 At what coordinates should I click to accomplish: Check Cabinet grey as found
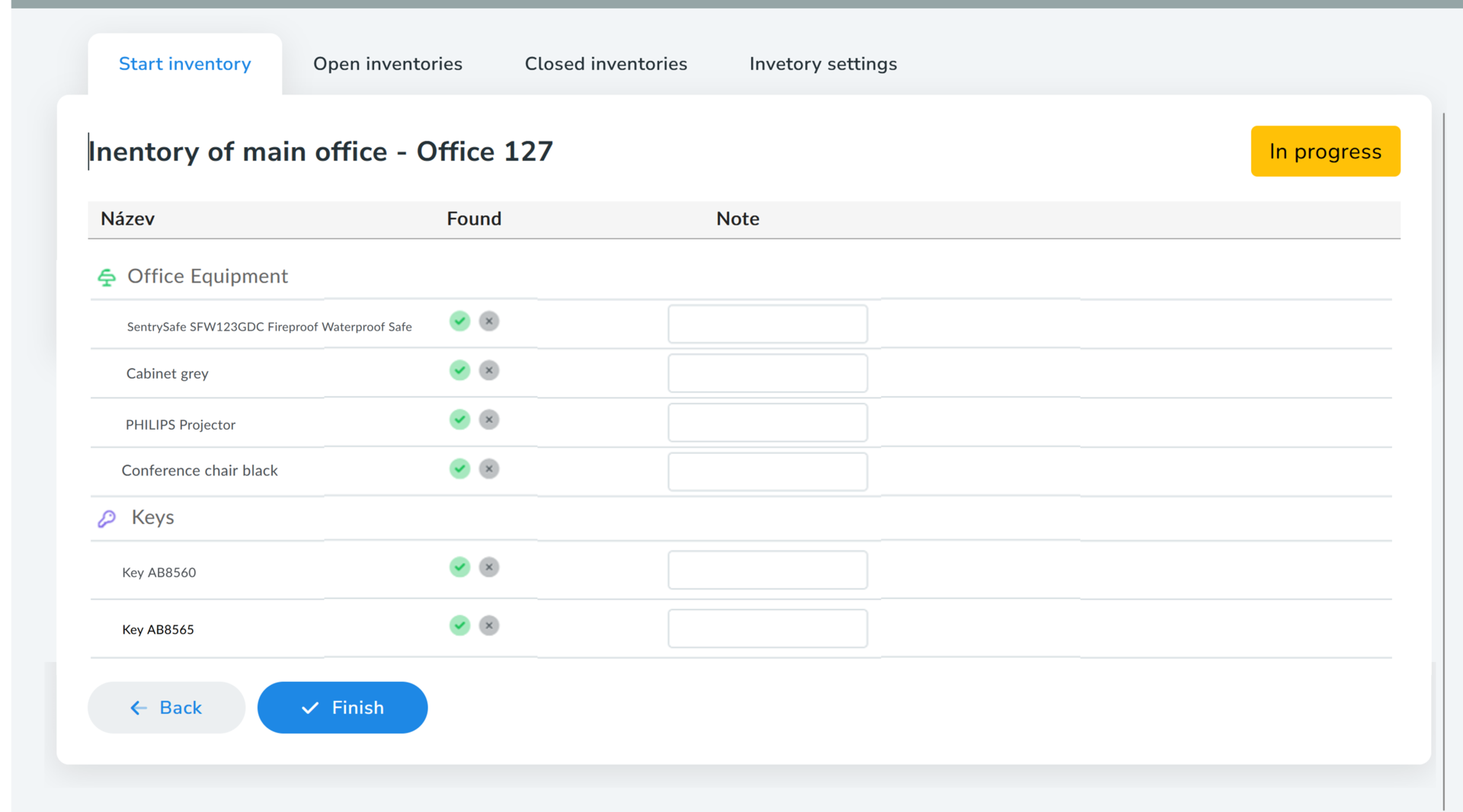(459, 370)
